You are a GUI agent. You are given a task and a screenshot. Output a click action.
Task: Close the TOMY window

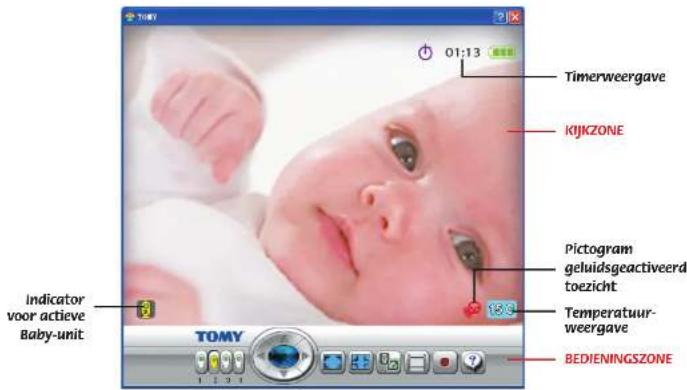coord(515,17)
